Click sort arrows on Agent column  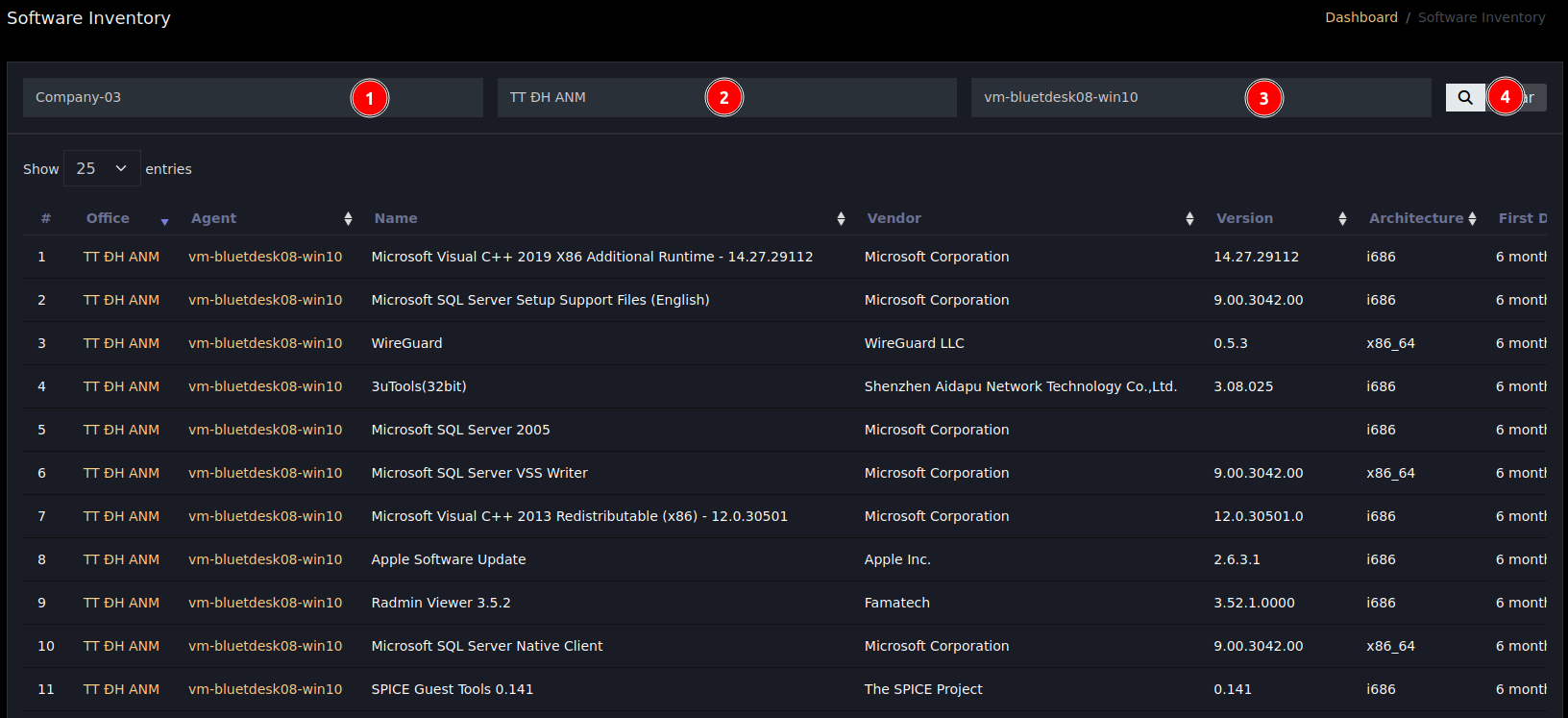coord(348,219)
